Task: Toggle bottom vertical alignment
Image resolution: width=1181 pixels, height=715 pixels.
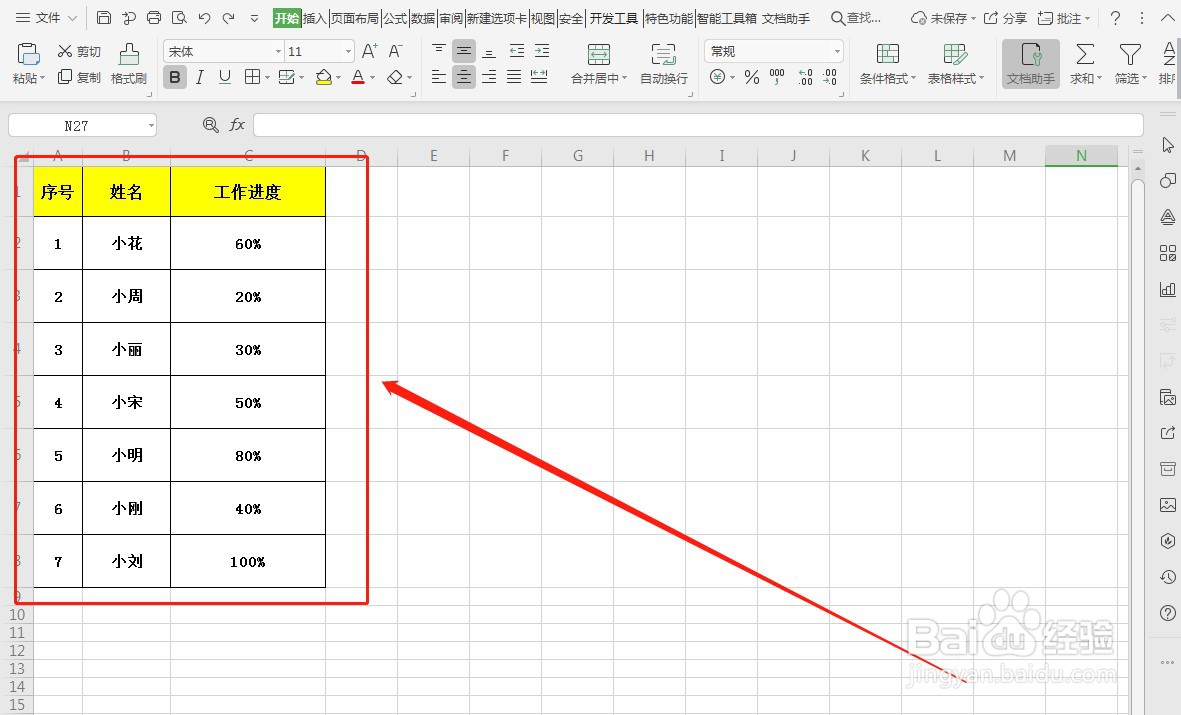Action: coord(489,51)
